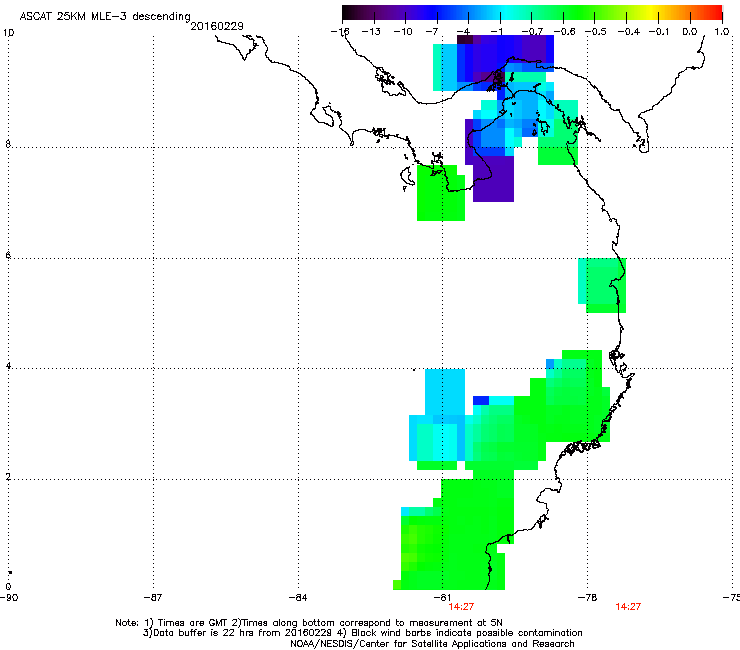This screenshot has height=650, width=740.
Task: Click the color bar label '-13'
Action: (371, 32)
